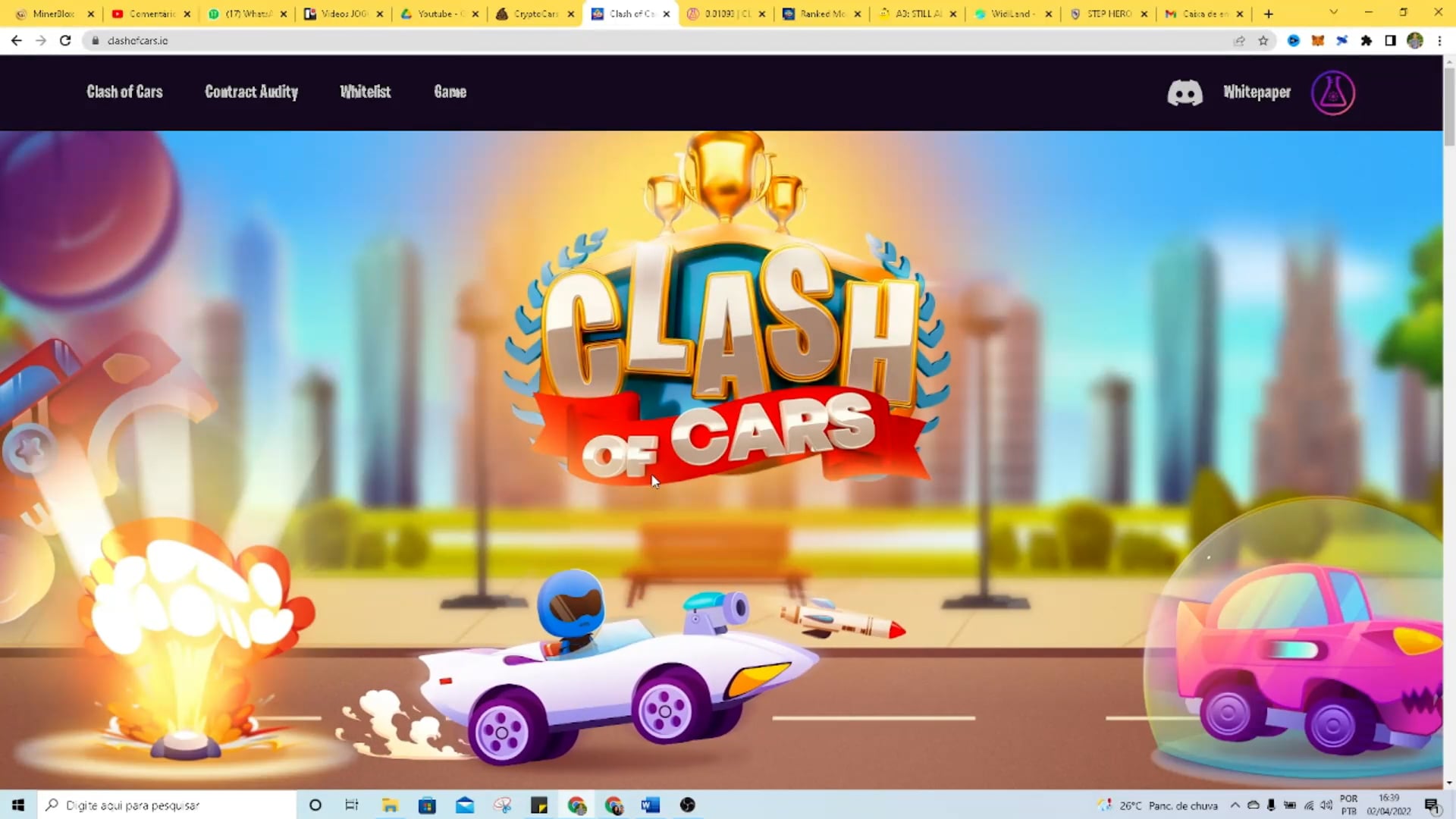Expand hidden icons in the system tray
This screenshot has width=1456, height=819.
click(1235, 805)
